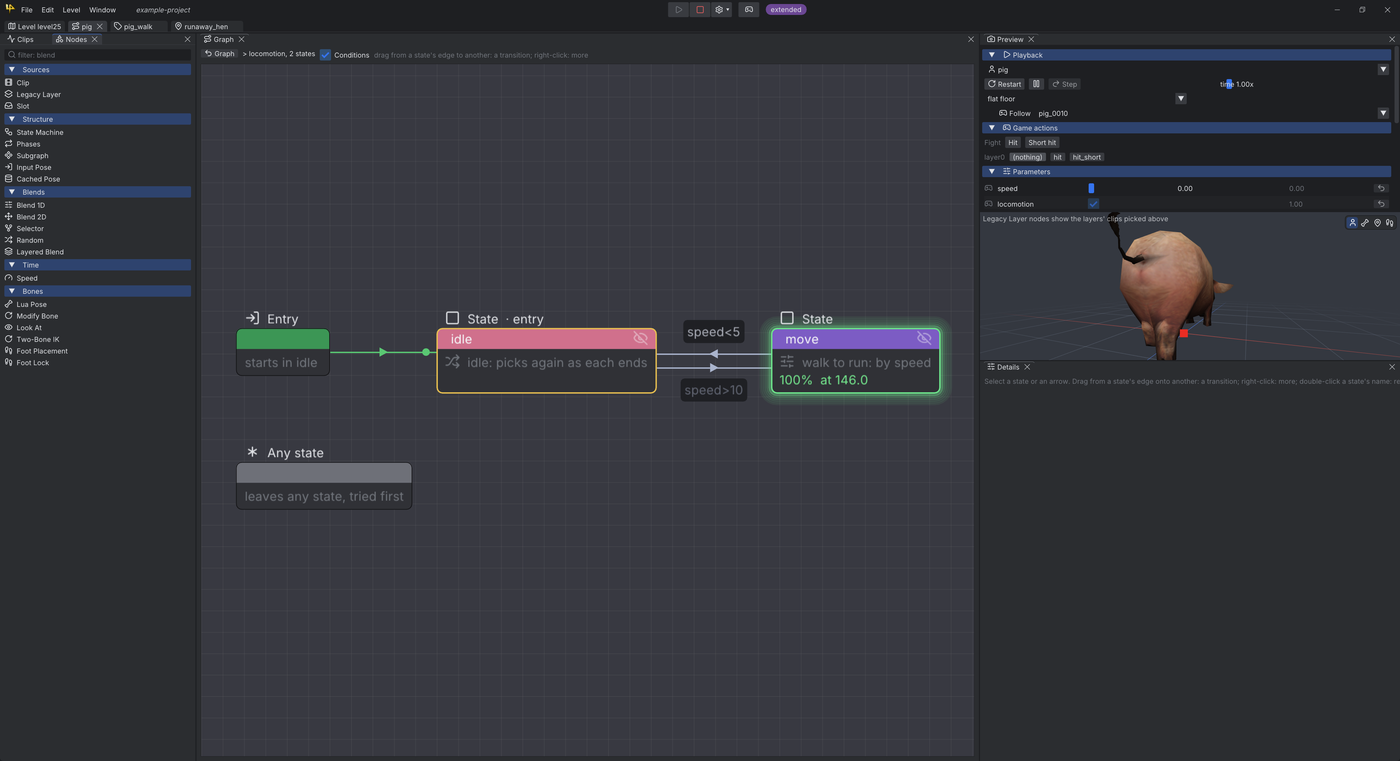Adjust the speed parameter slider
Screen dimensions: 1400x761
(1185, 188)
